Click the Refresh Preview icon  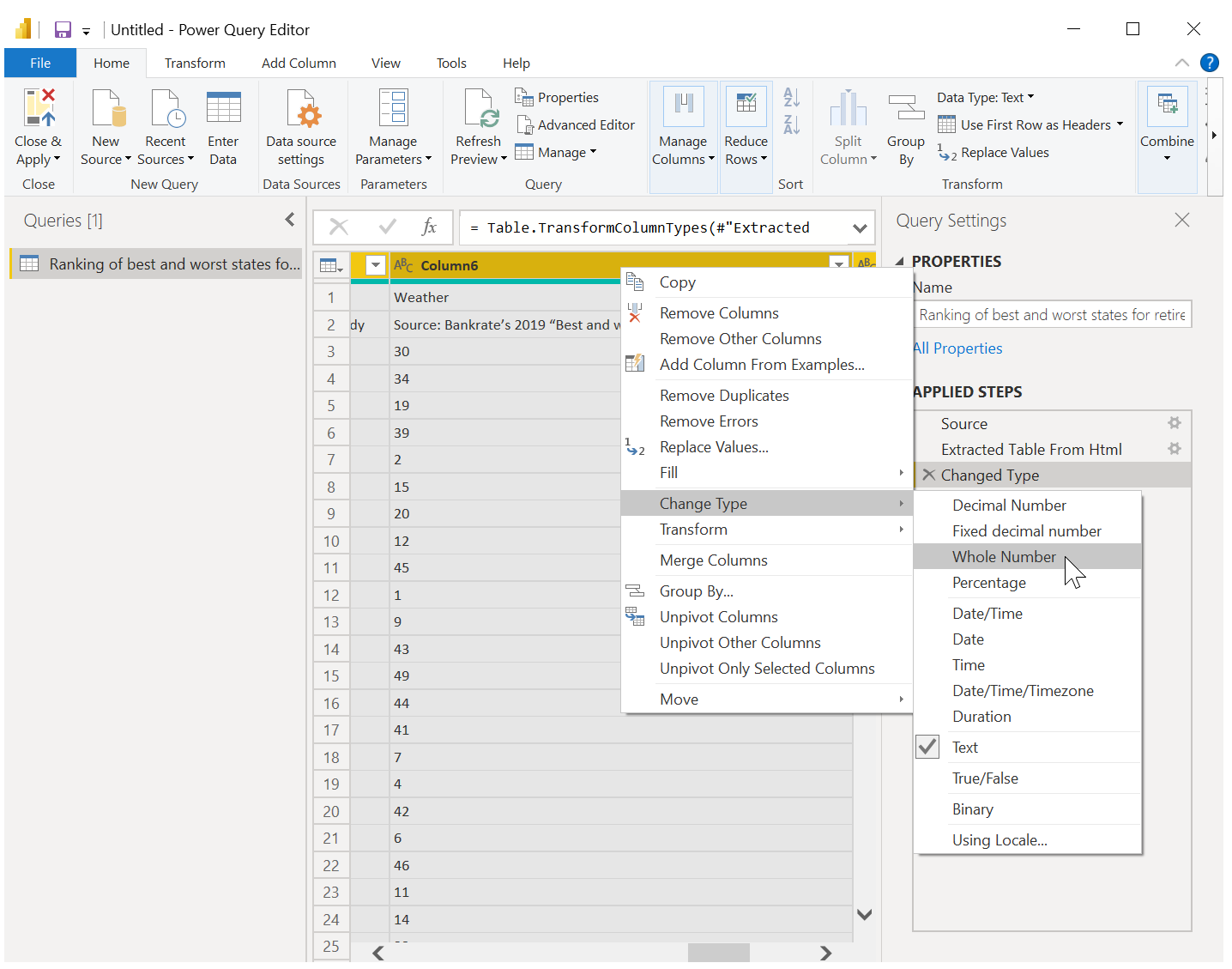pos(480,108)
